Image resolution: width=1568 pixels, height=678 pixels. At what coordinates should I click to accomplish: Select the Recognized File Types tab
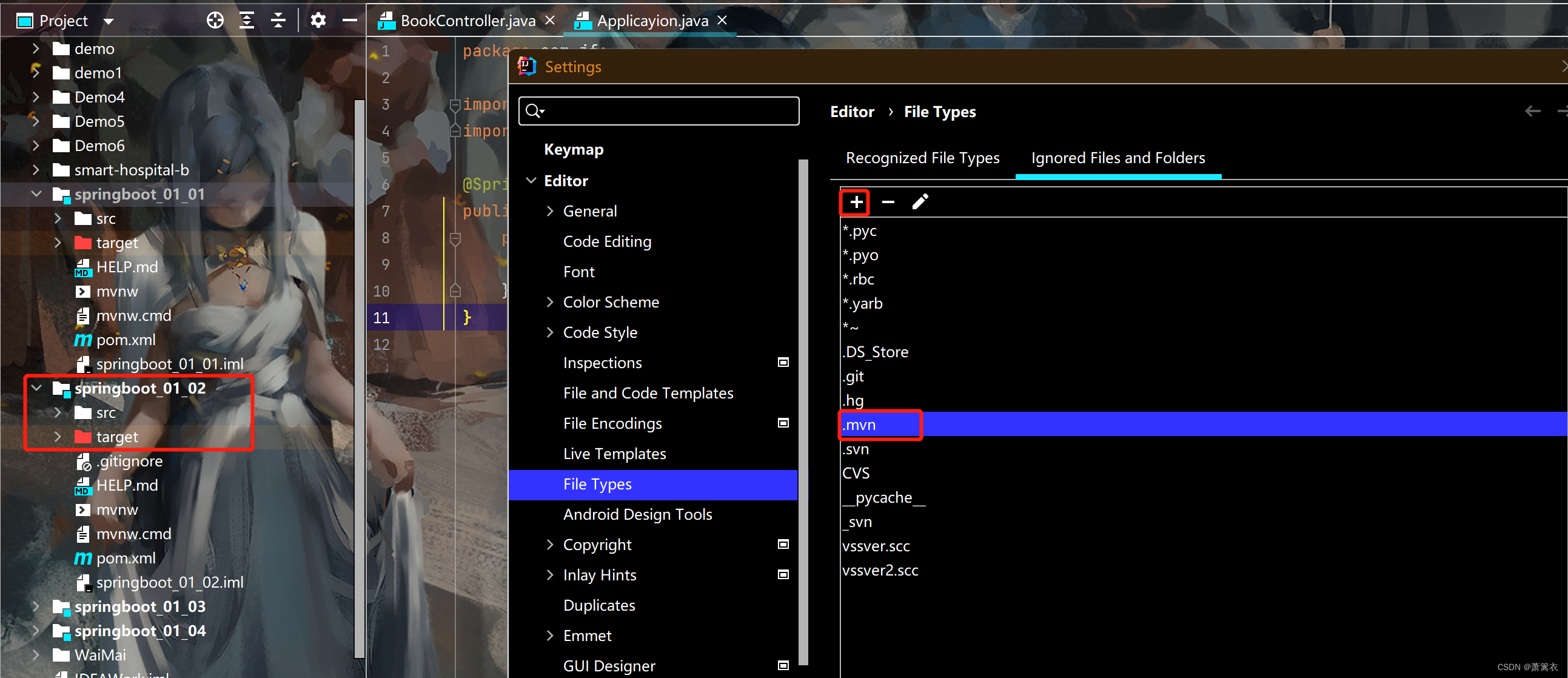(920, 158)
